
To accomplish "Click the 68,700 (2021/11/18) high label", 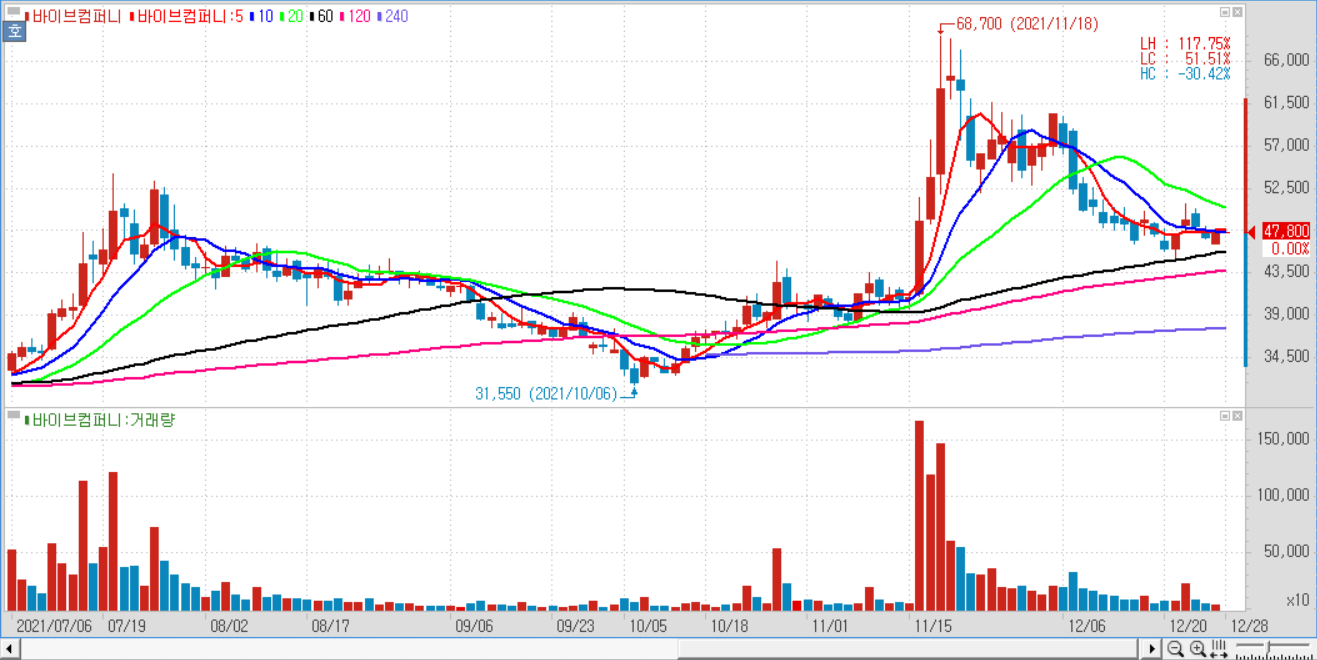I will (1027, 24).
